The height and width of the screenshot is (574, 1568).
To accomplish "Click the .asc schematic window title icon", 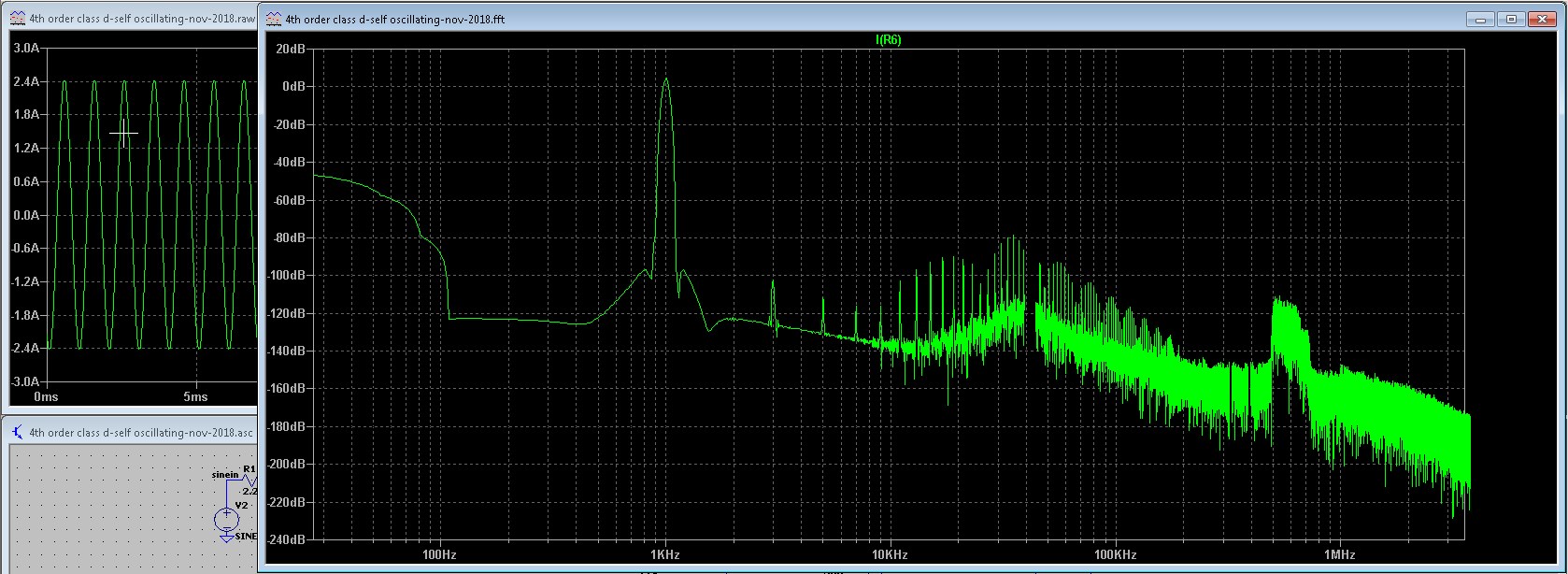I will click(x=17, y=433).
